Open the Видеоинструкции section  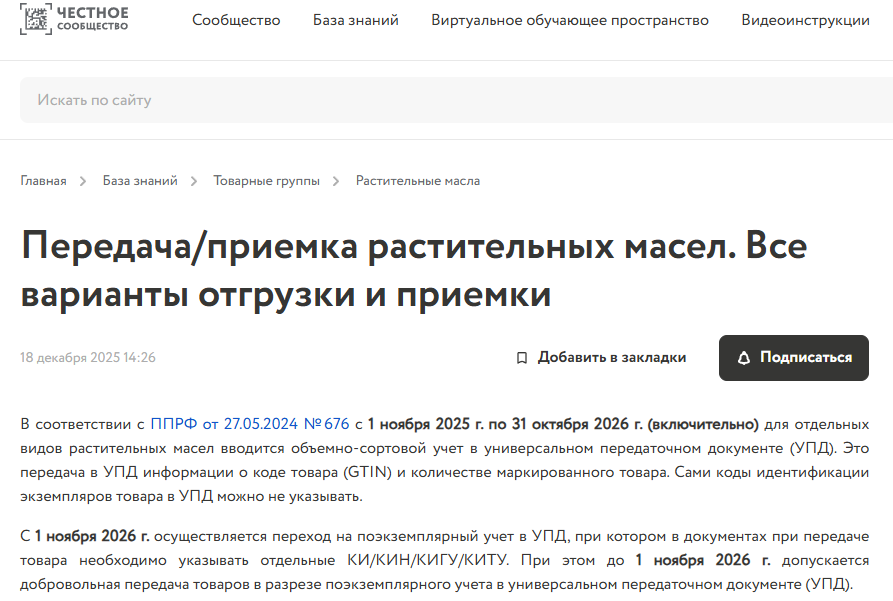(x=805, y=20)
